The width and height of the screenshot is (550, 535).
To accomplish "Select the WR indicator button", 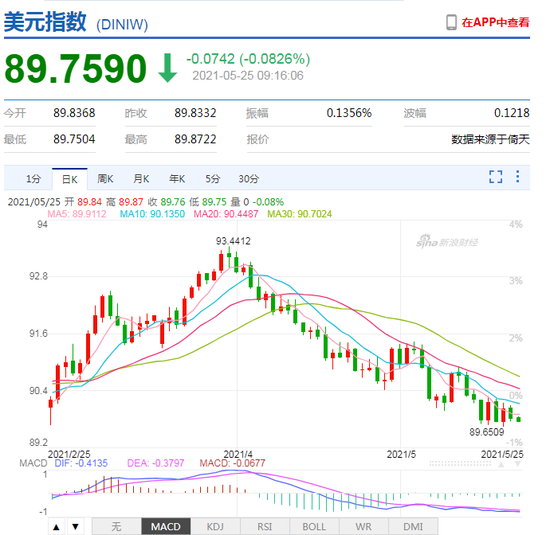I will click(x=364, y=527).
